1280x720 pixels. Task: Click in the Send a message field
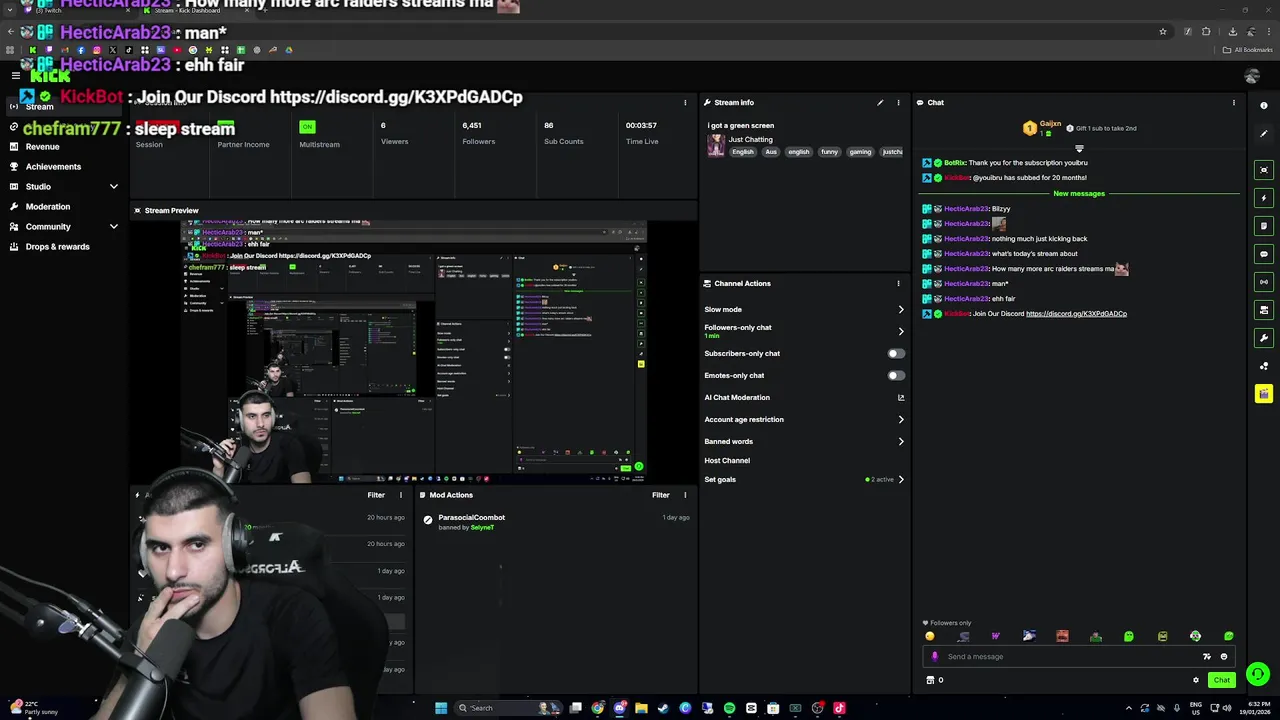coord(1070,657)
